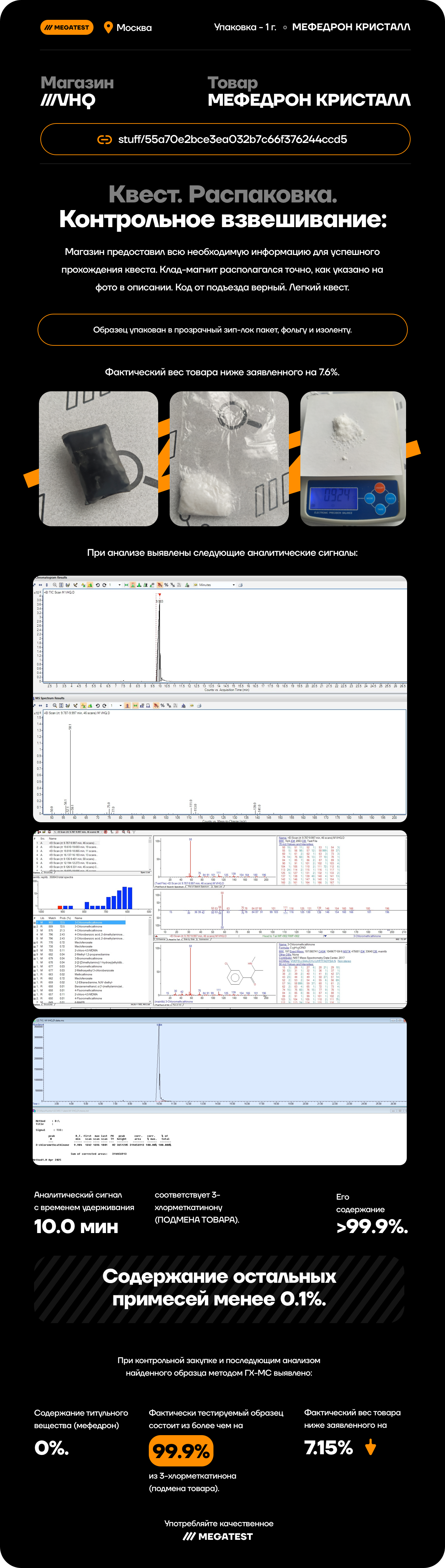Viewport: 445px width, 1568px height.
Task: Select the zoom magnifier in Chromatogram Results toolbar
Action: pyautogui.click(x=55, y=585)
